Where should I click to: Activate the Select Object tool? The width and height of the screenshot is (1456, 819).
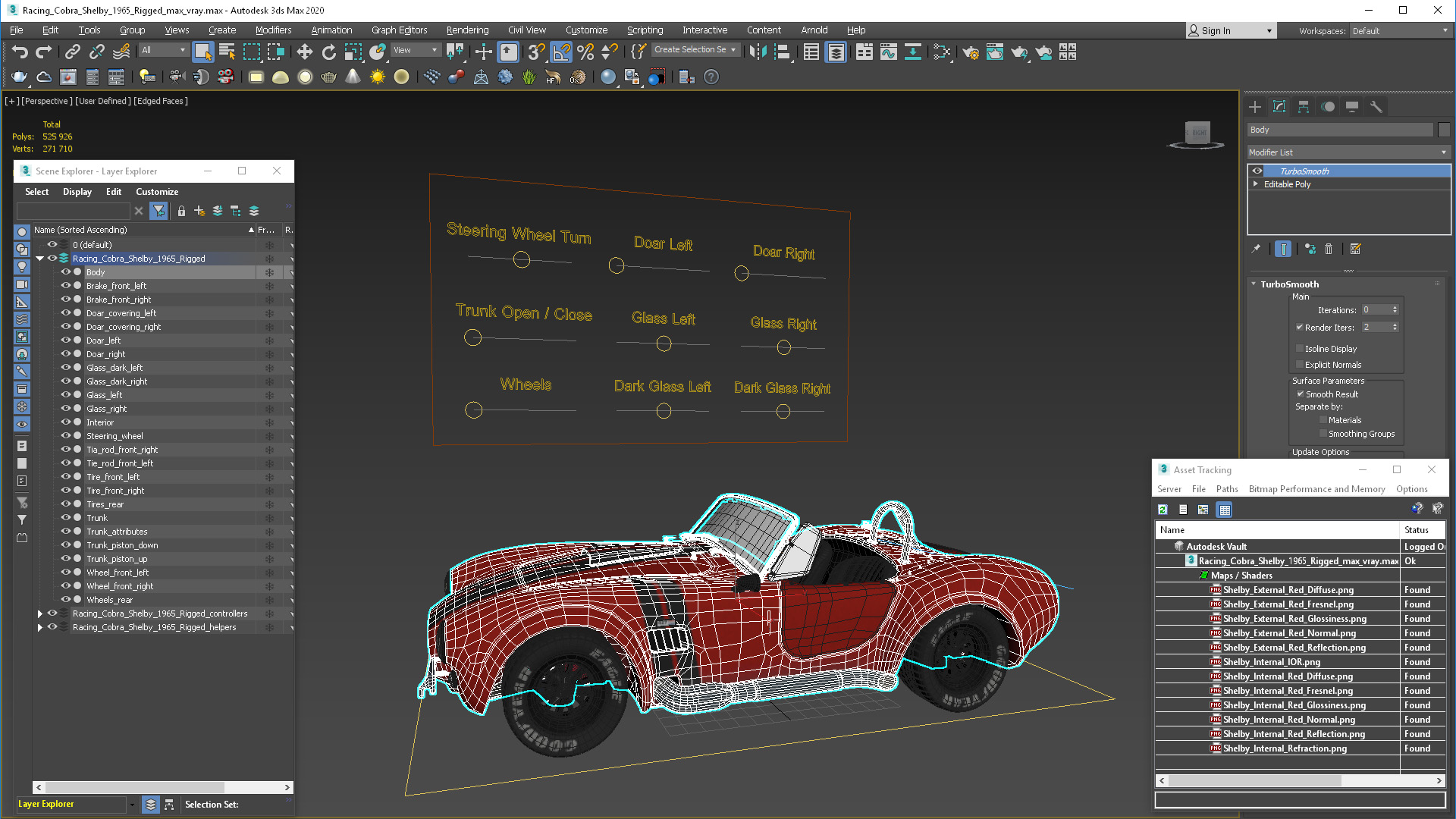click(x=202, y=52)
